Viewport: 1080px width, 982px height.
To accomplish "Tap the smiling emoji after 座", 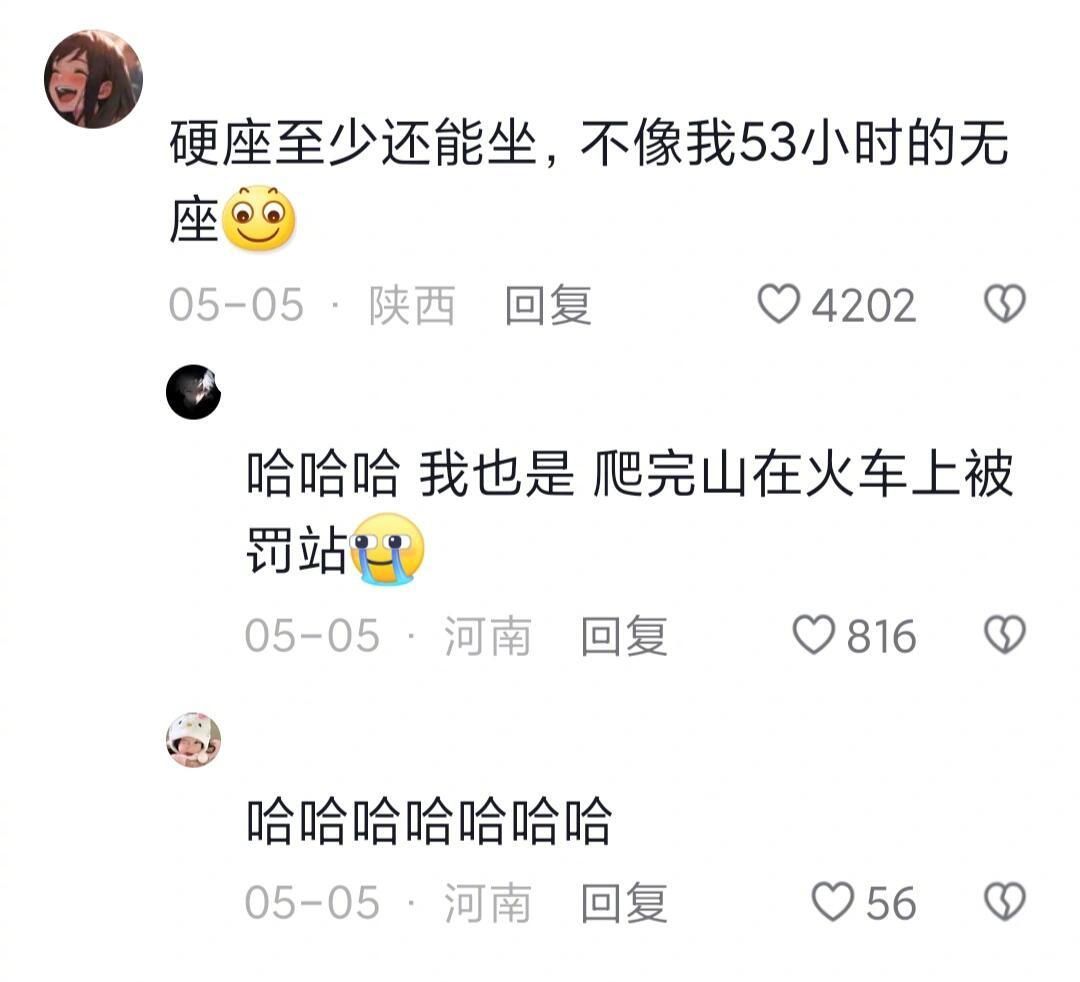I will click(x=258, y=218).
